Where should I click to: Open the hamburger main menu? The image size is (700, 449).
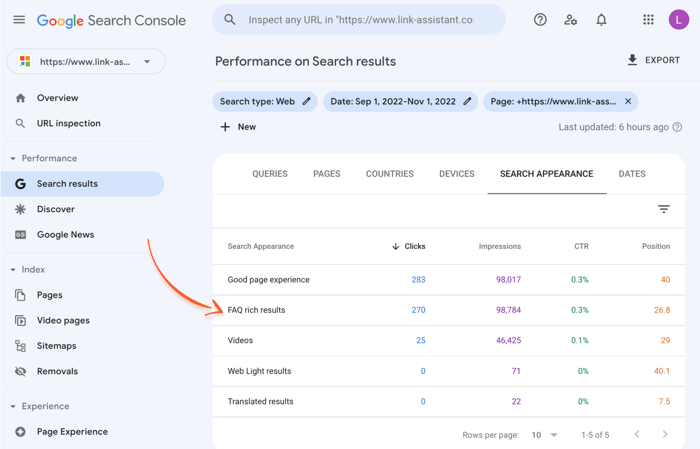point(19,20)
